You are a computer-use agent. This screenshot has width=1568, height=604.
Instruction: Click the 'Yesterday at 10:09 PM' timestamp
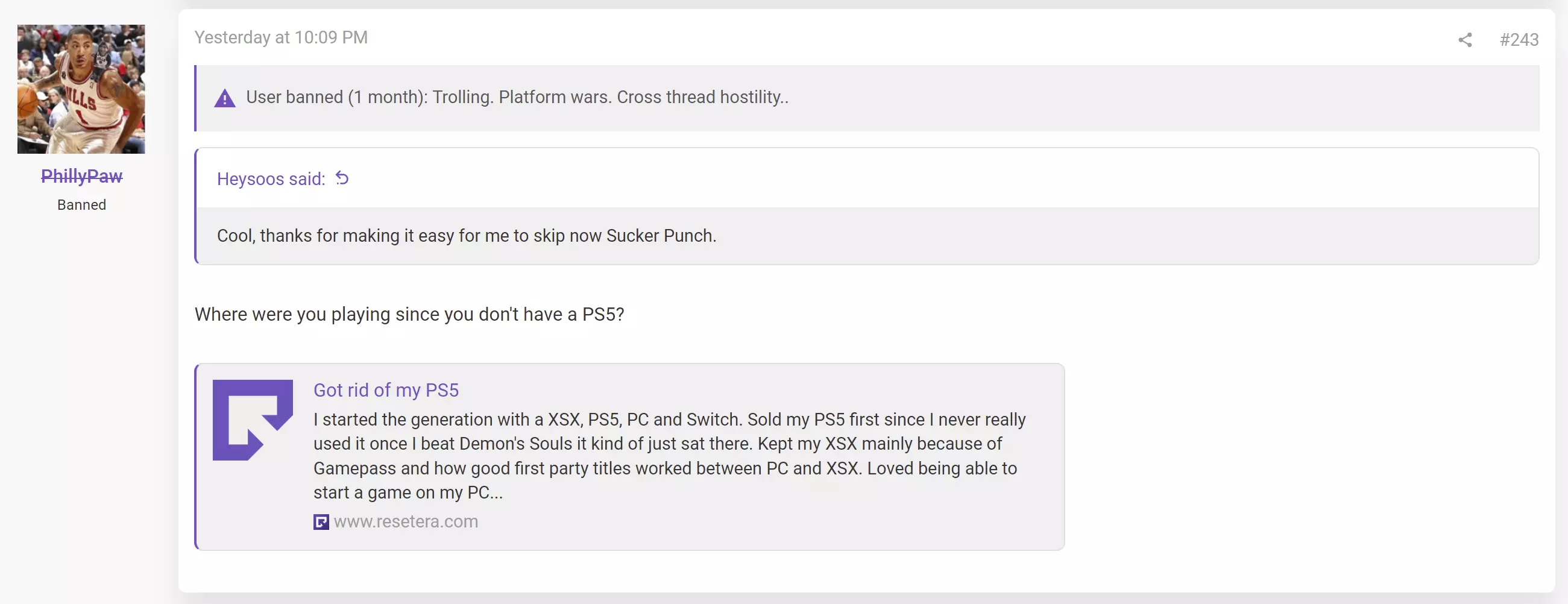click(280, 38)
